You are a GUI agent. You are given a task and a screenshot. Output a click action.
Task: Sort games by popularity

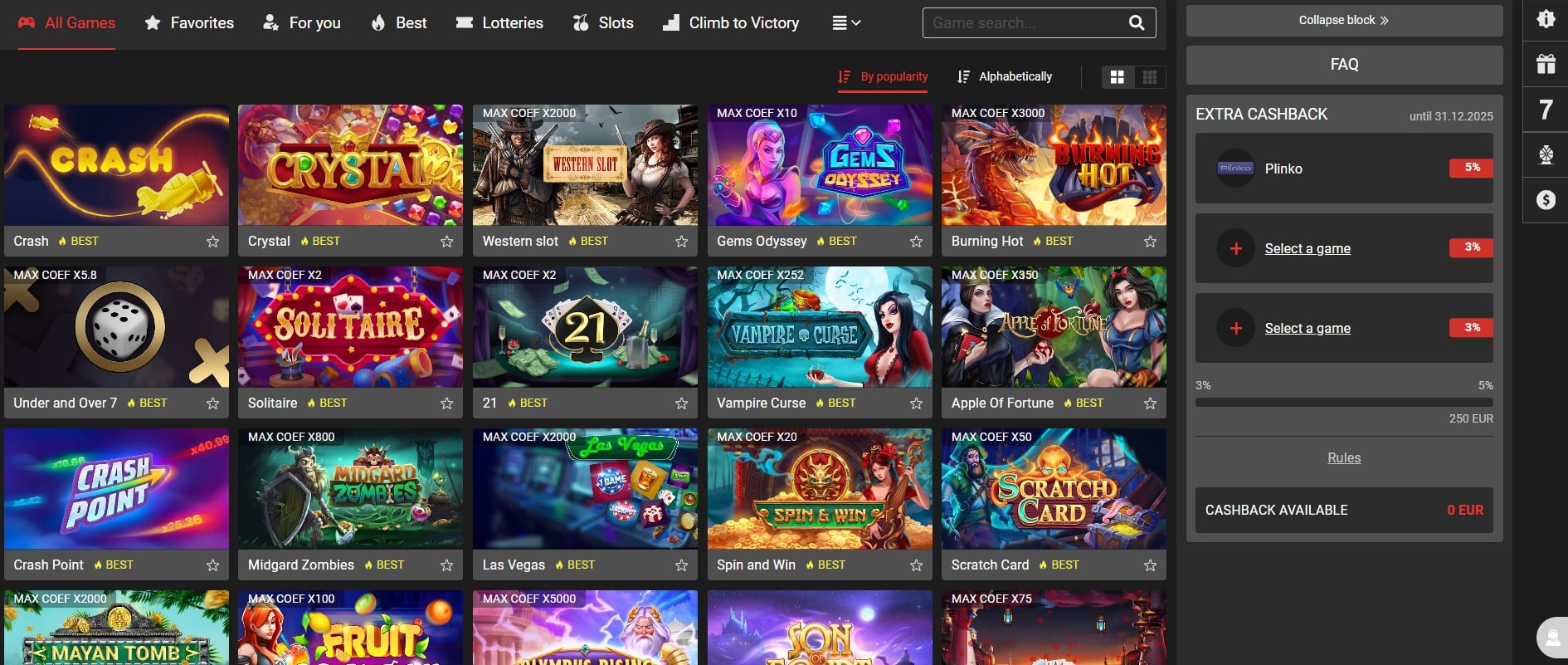click(x=883, y=76)
